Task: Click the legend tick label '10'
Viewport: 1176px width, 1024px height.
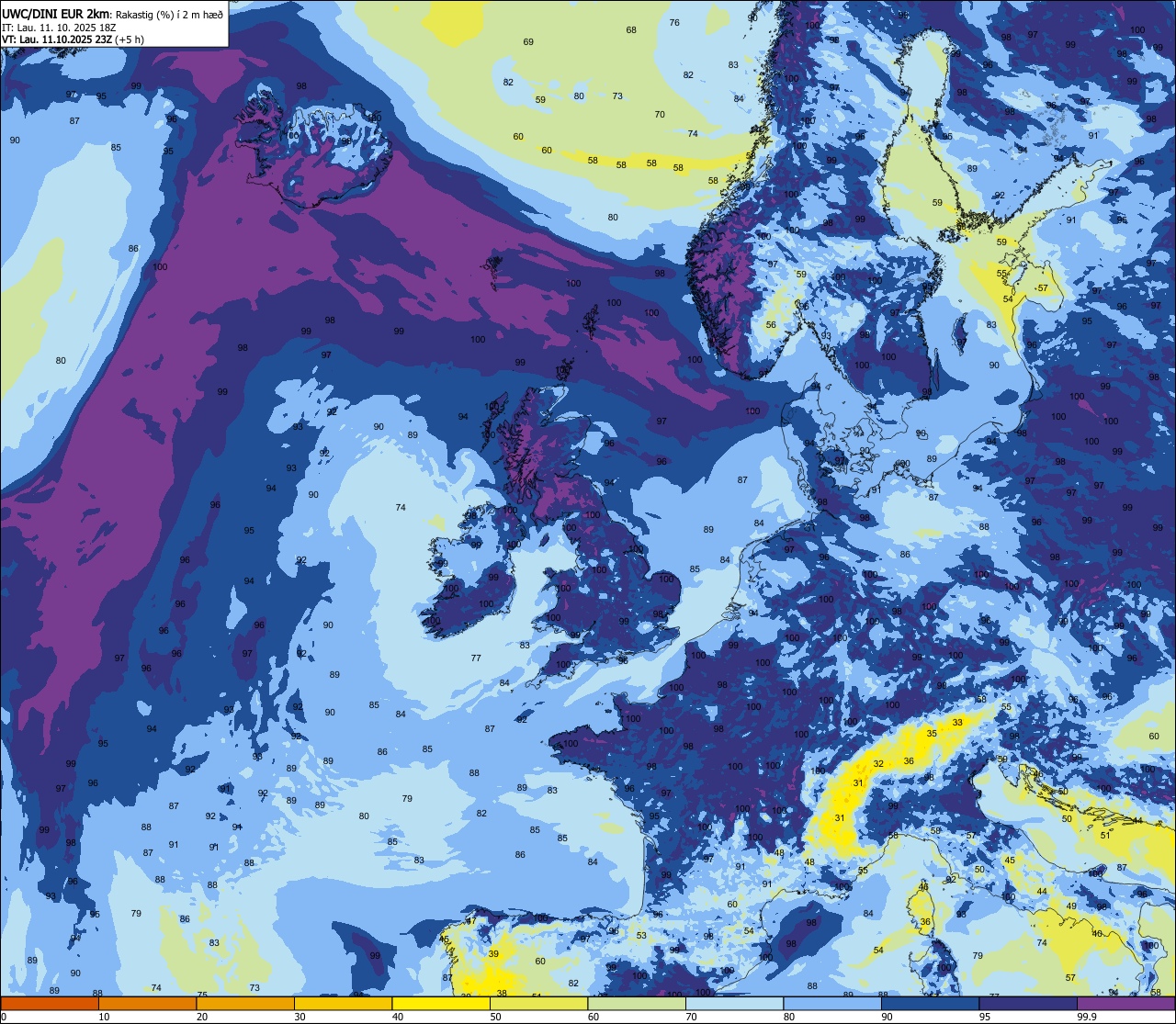Action: pyautogui.click(x=105, y=1017)
